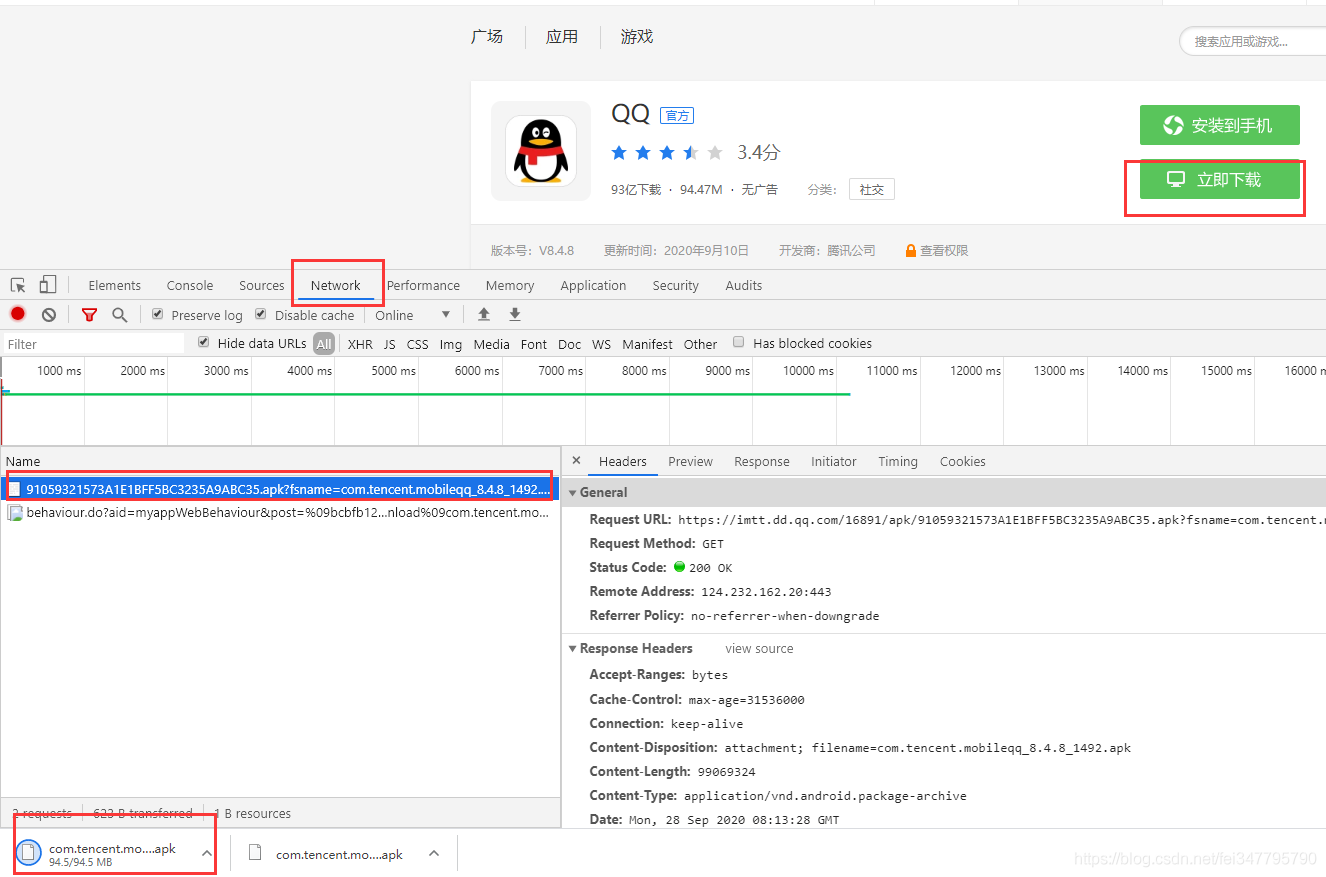This screenshot has width=1326, height=877.
Task: Collapse the General section
Action: (x=573, y=493)
